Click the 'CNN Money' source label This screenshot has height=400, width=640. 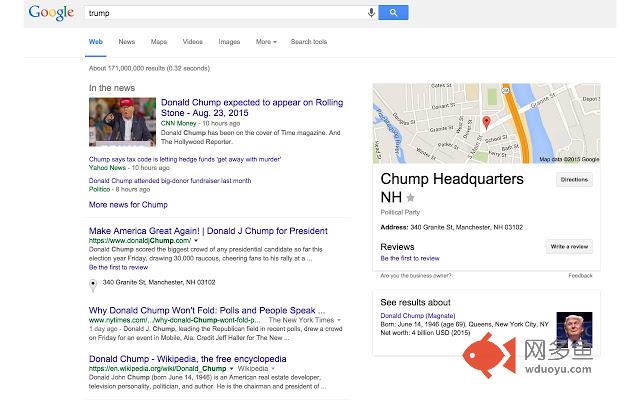[x=178, y=123]
